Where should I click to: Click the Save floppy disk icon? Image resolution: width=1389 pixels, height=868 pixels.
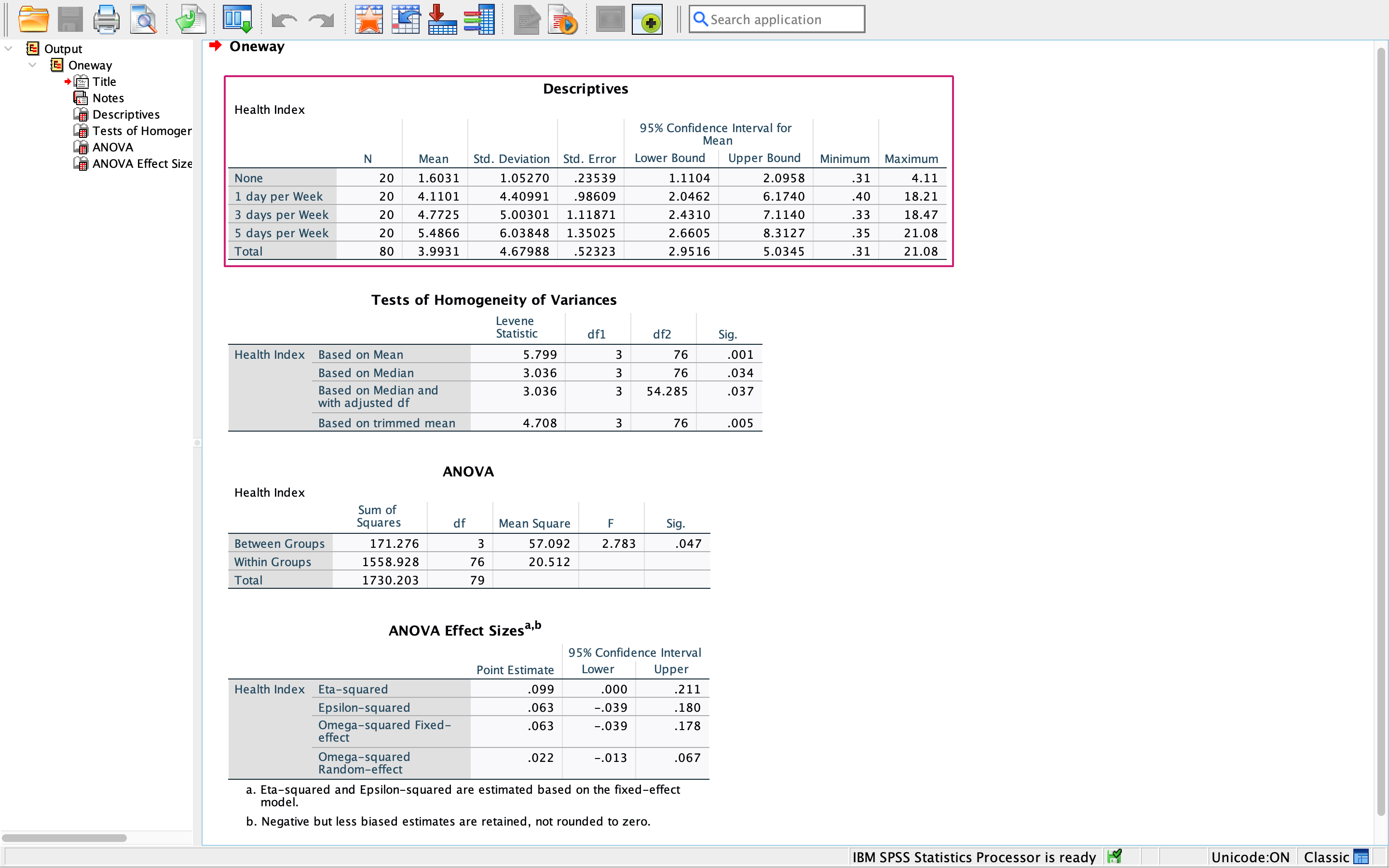point(70,19)
